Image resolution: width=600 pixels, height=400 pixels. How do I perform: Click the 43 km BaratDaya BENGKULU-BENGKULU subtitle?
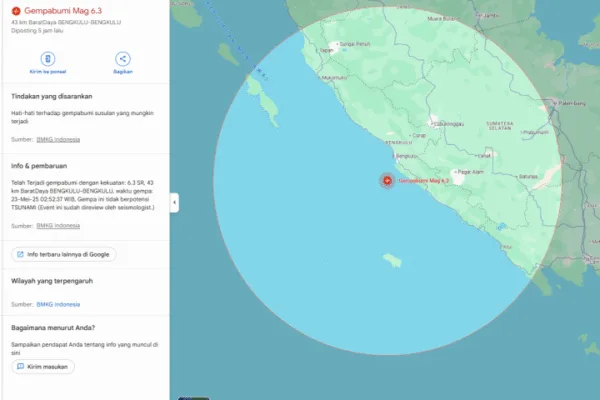click(x=66, y=23)
